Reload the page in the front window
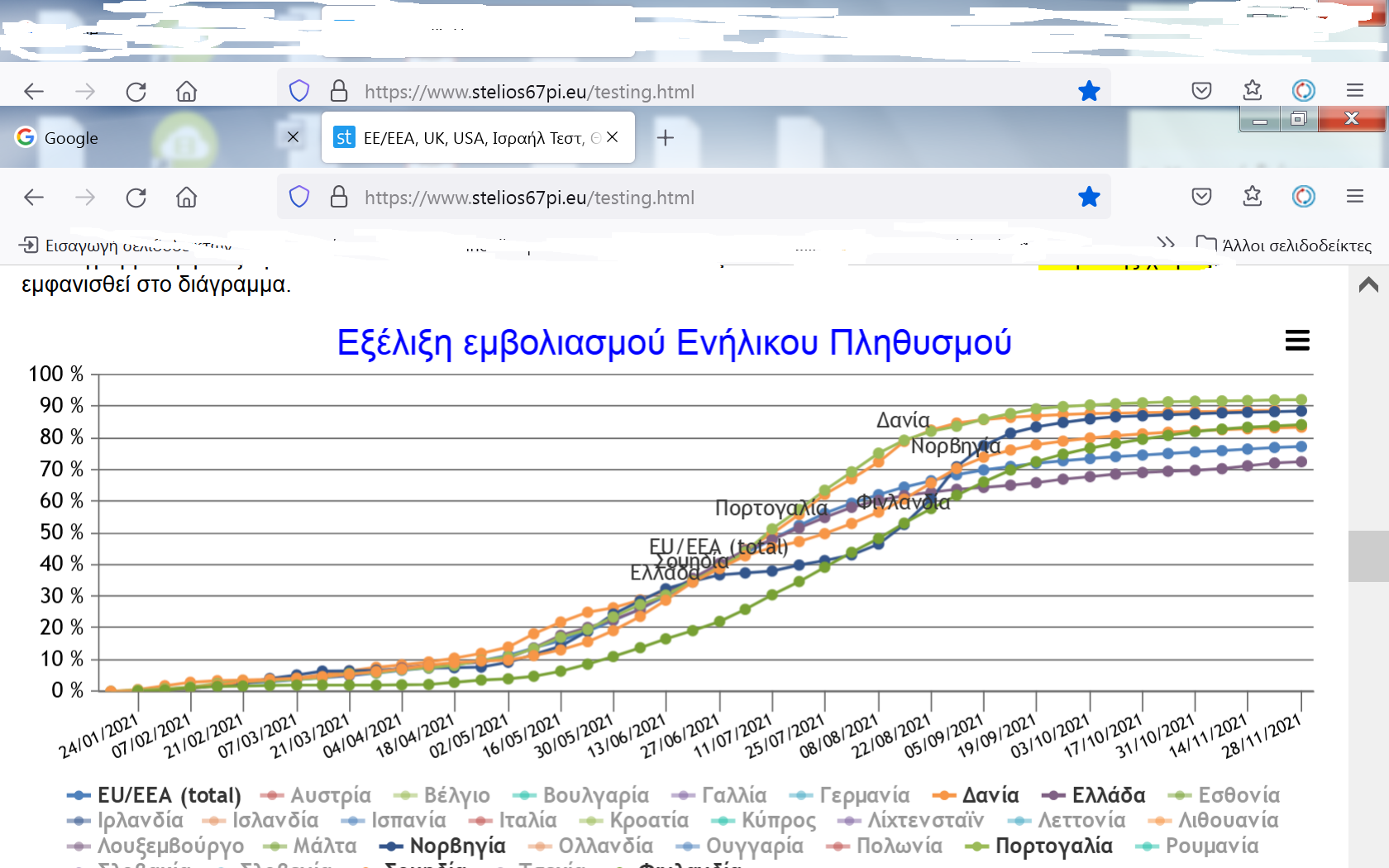Screen dimensions: 1389x868 (136, 197)
